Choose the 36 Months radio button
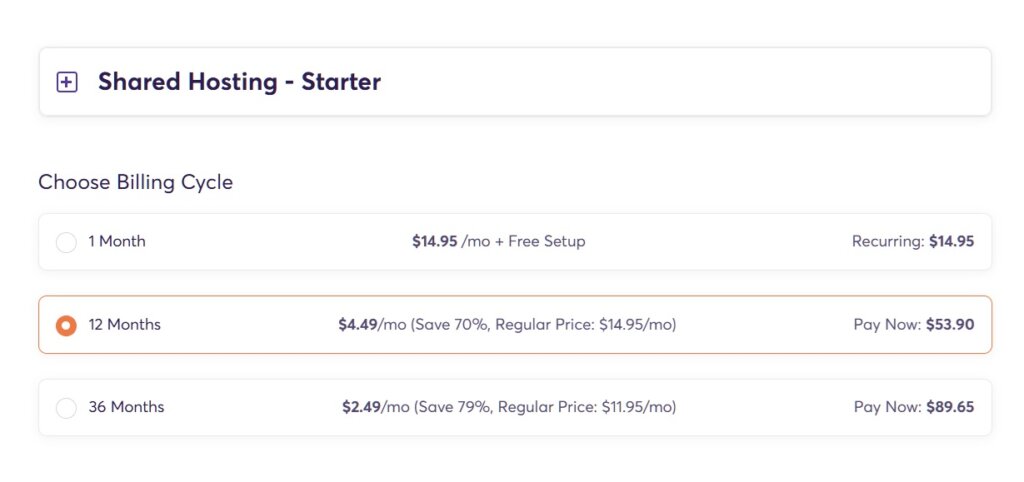 click(66, 408)
